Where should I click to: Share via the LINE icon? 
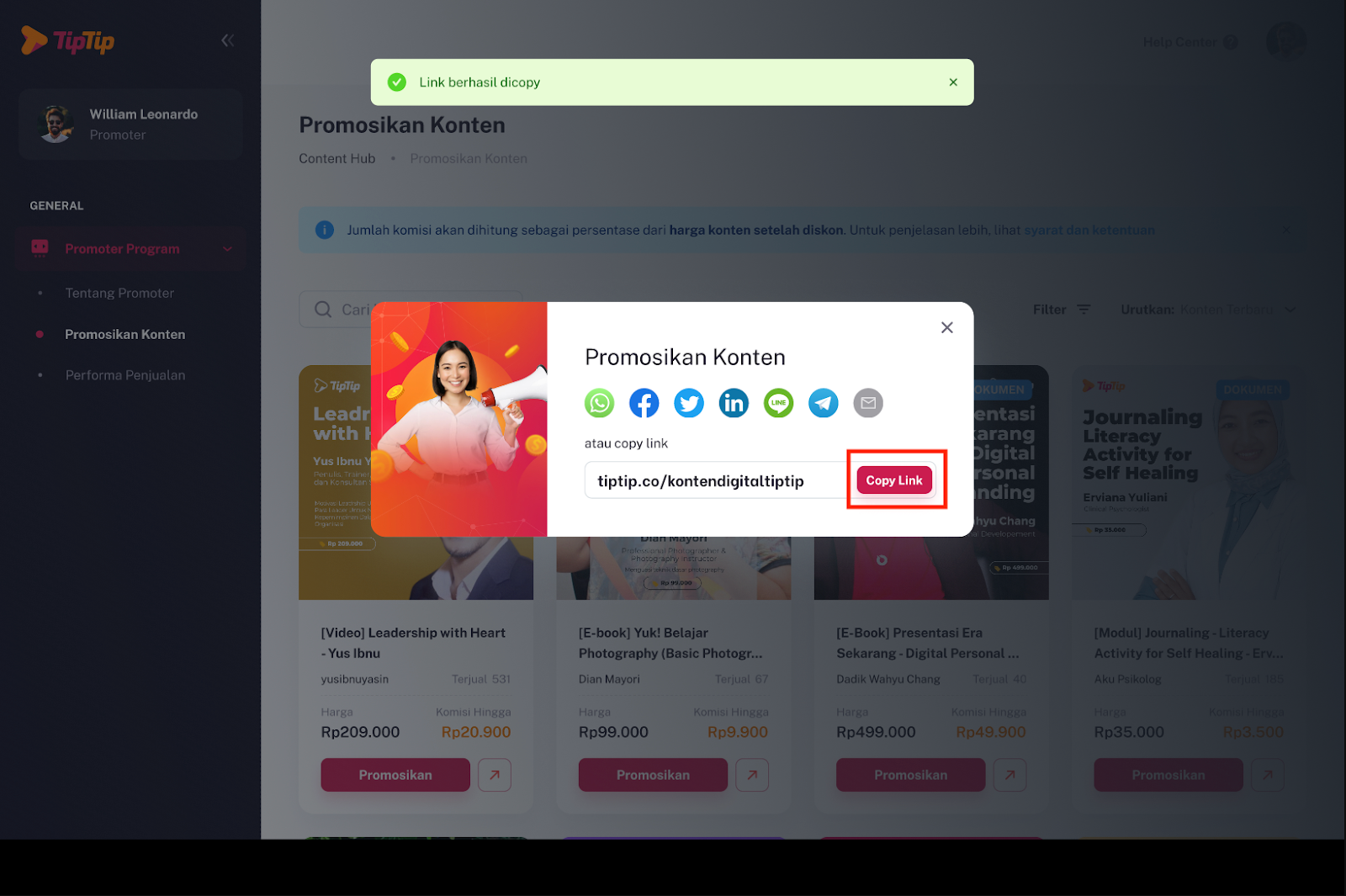[x=778, y=403]
